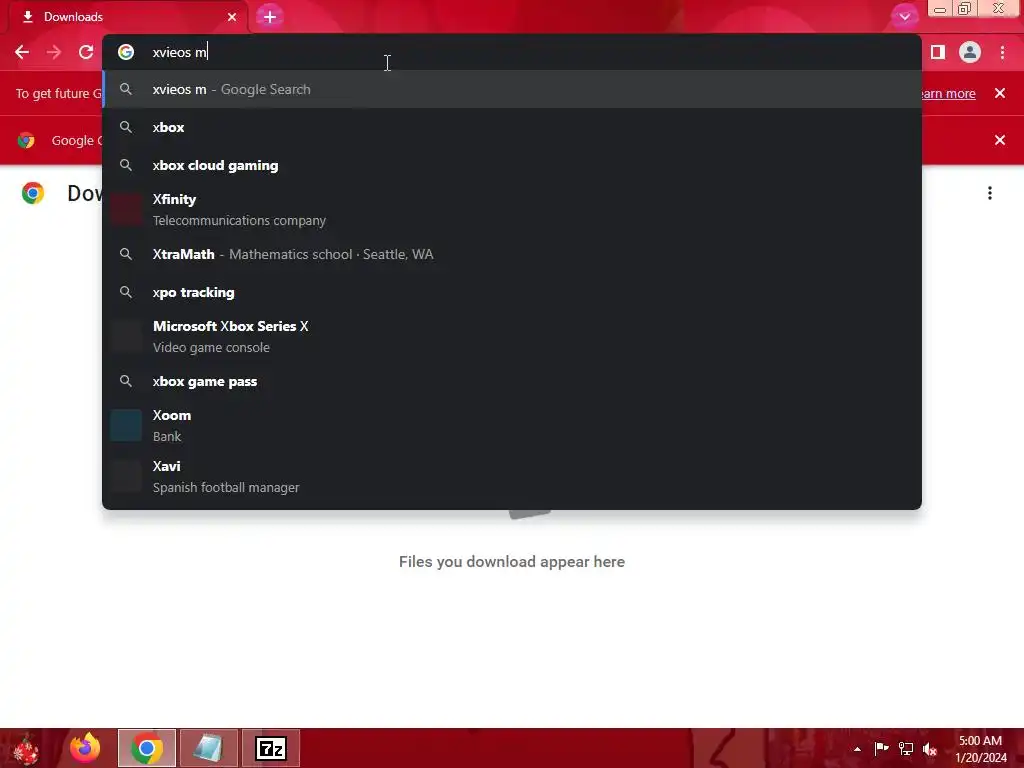Open a new tab with plus button
1024x768 pixels.
[270, 17]
